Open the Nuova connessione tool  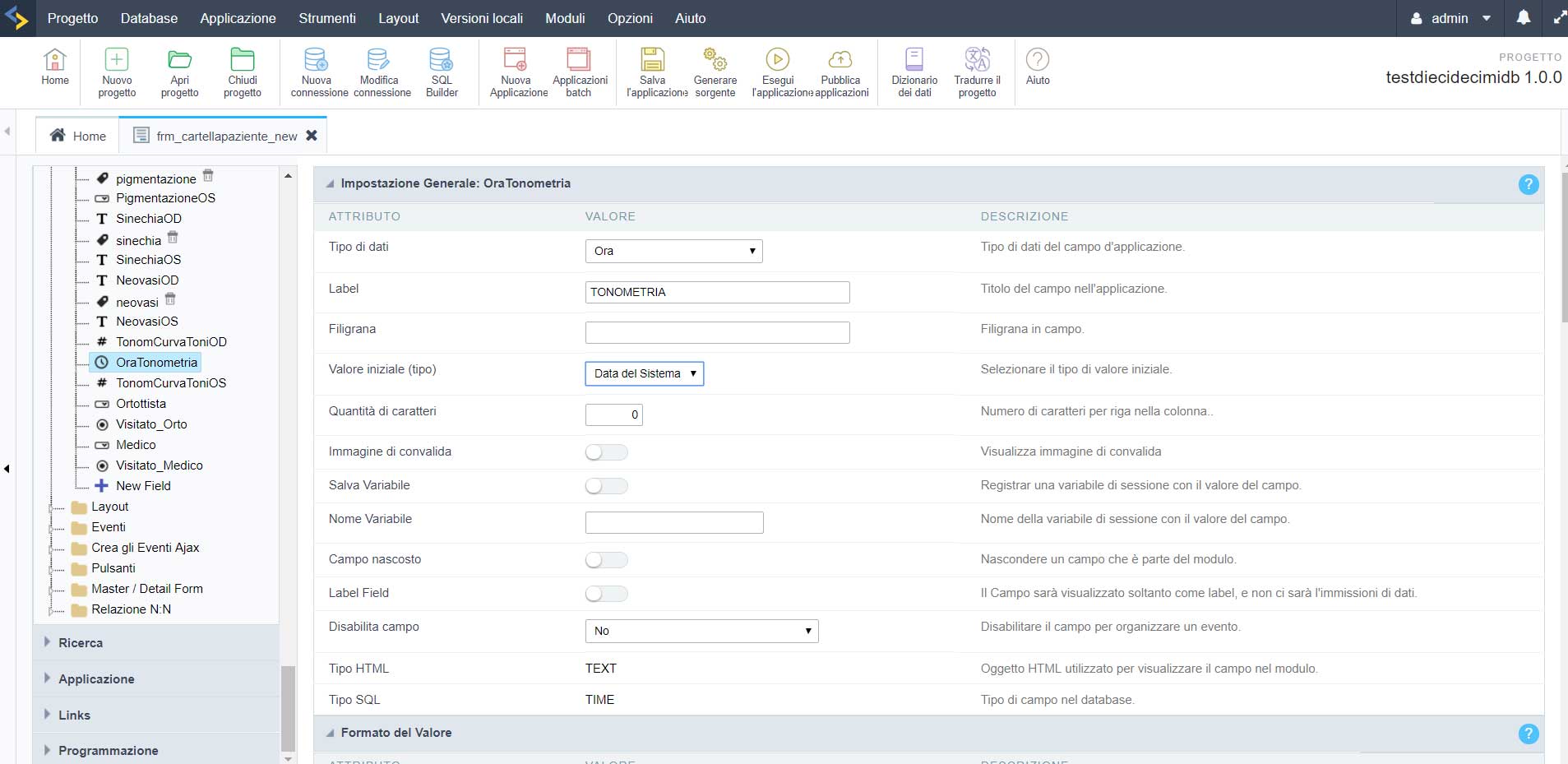[317, 72]
